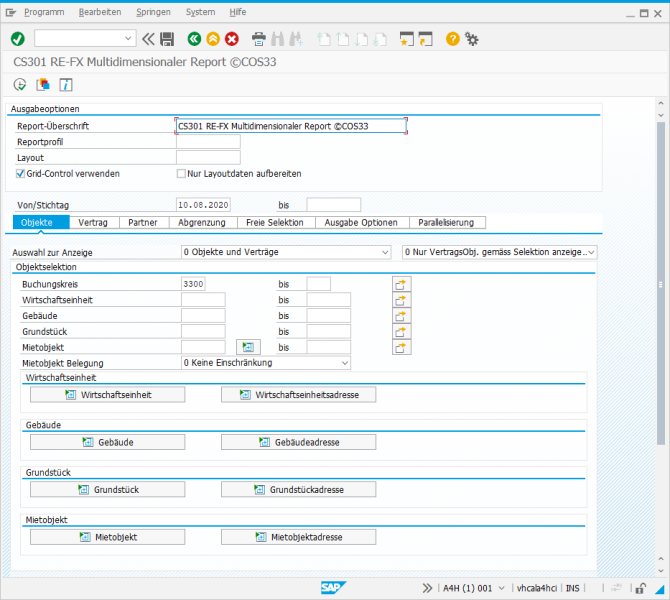
Task: Click the Next Page icon
Action: point(361,39)
